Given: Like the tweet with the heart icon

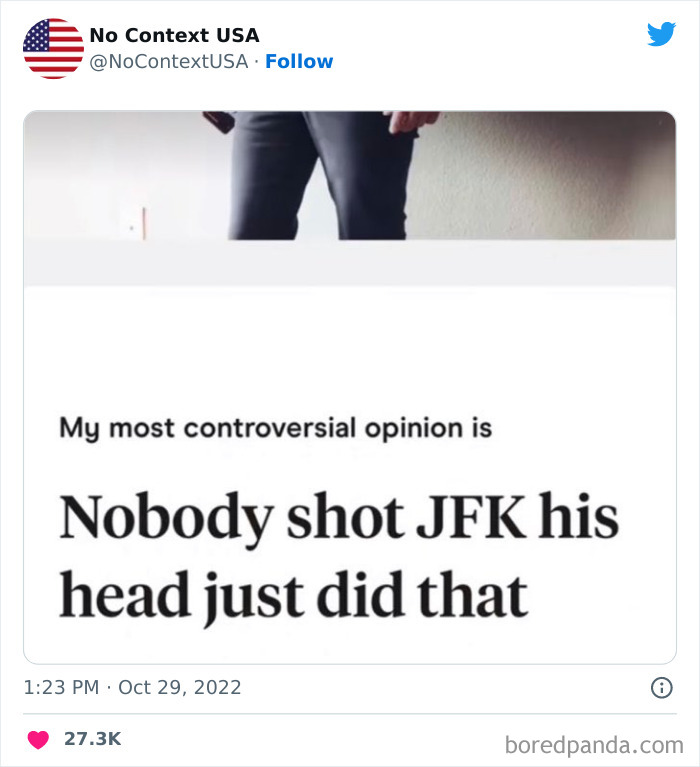Looking at the screenshot, I should [38, 740].
